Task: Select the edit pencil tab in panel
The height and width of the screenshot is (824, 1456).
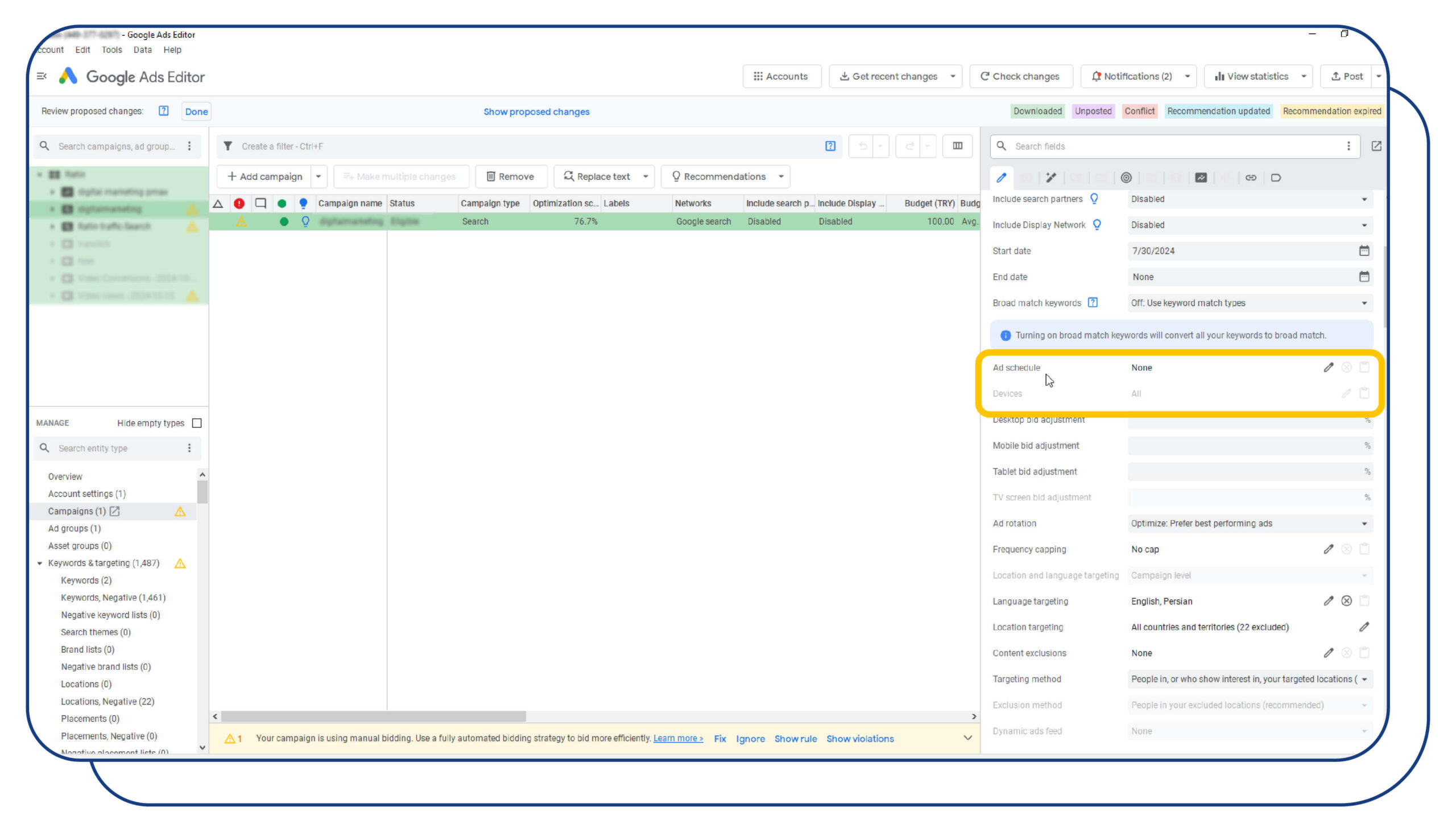Action: (1002, 178)
